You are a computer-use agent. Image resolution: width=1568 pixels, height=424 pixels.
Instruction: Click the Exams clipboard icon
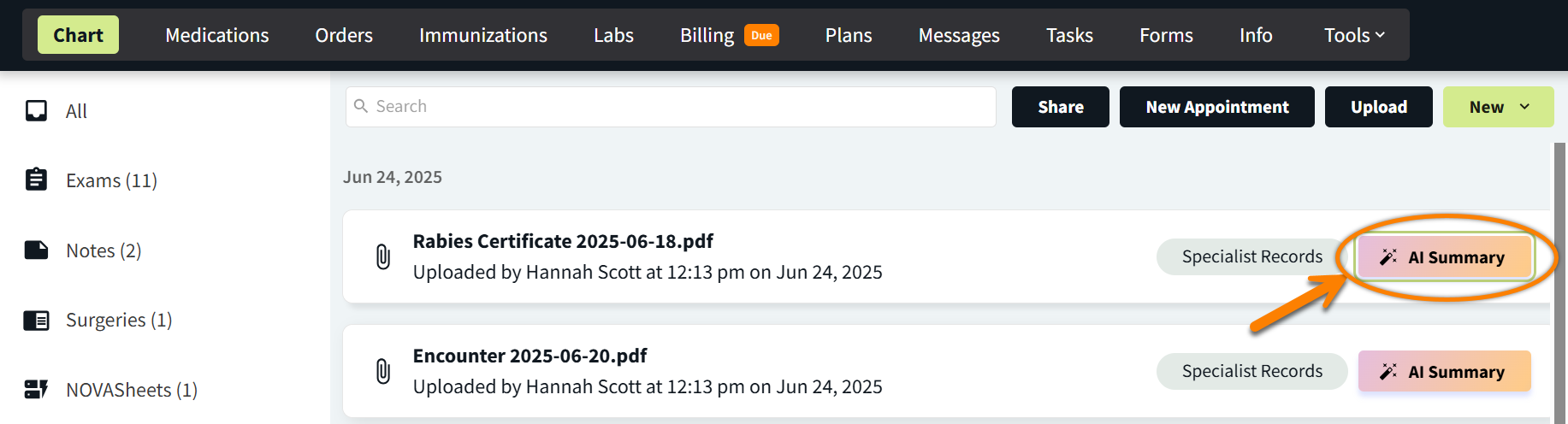(36, 180)
